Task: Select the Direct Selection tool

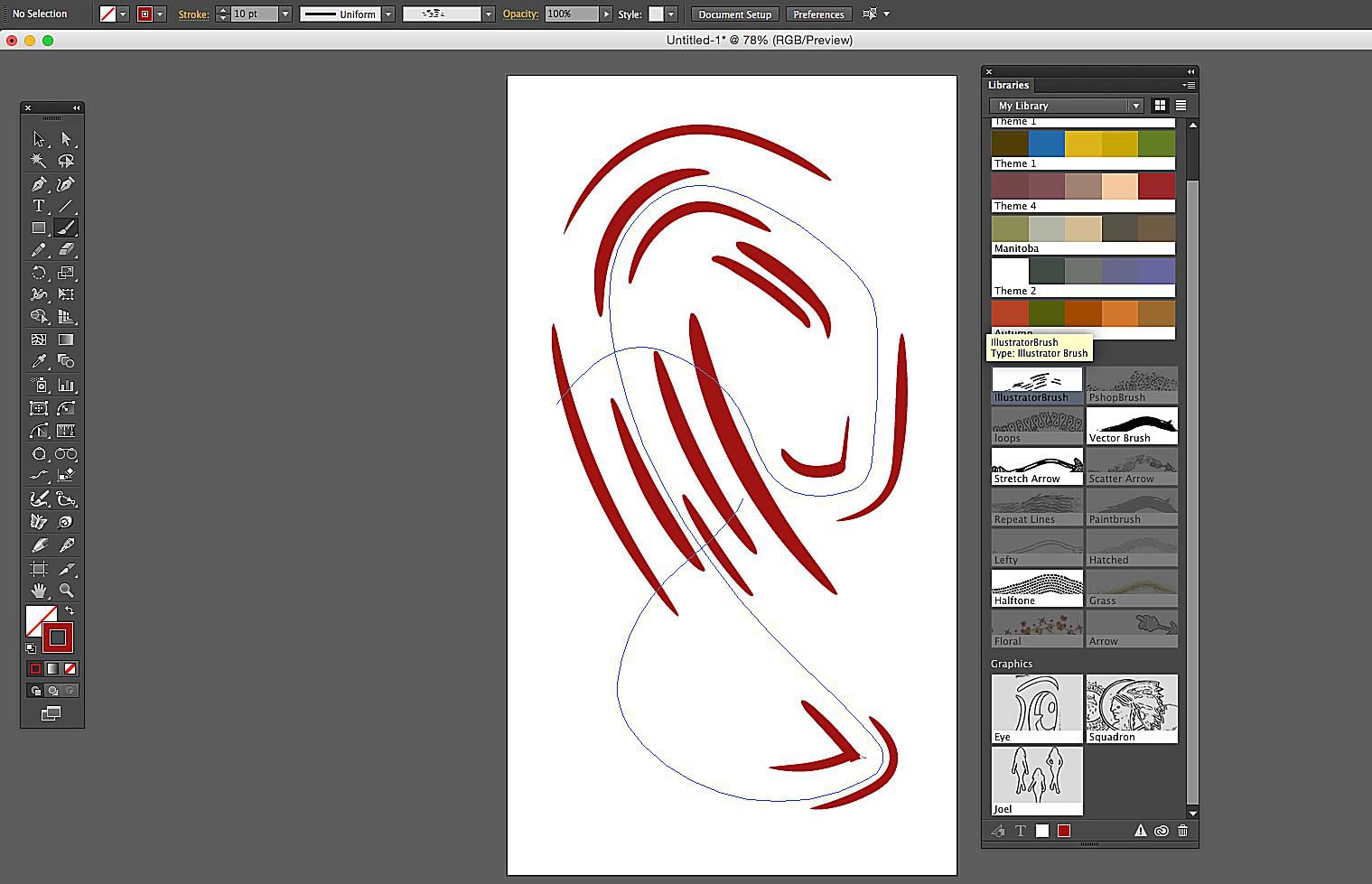Action: pos(66,138)
